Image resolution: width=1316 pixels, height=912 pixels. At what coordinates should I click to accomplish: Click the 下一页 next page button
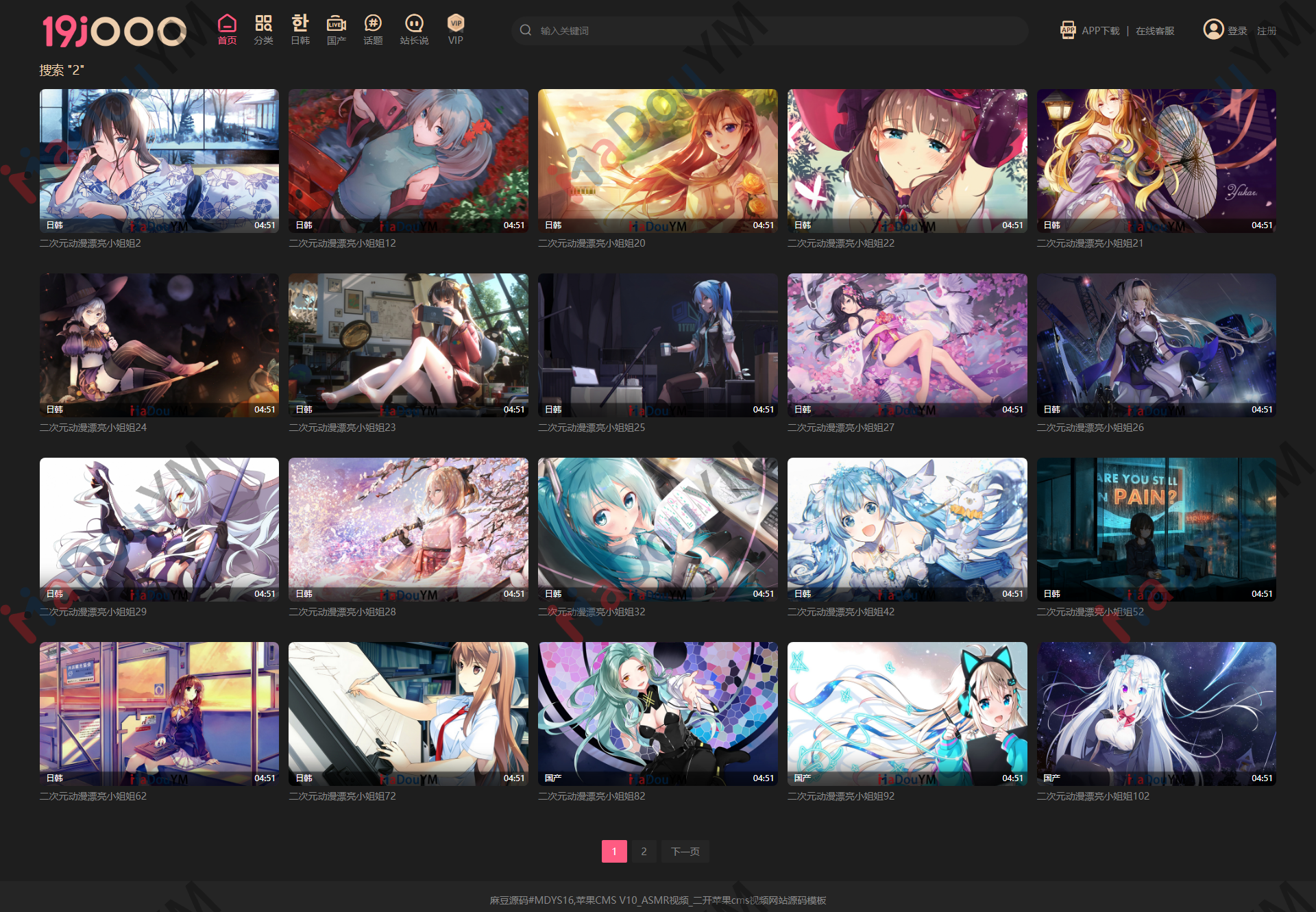pyautogui.click(x=685, y=851)
